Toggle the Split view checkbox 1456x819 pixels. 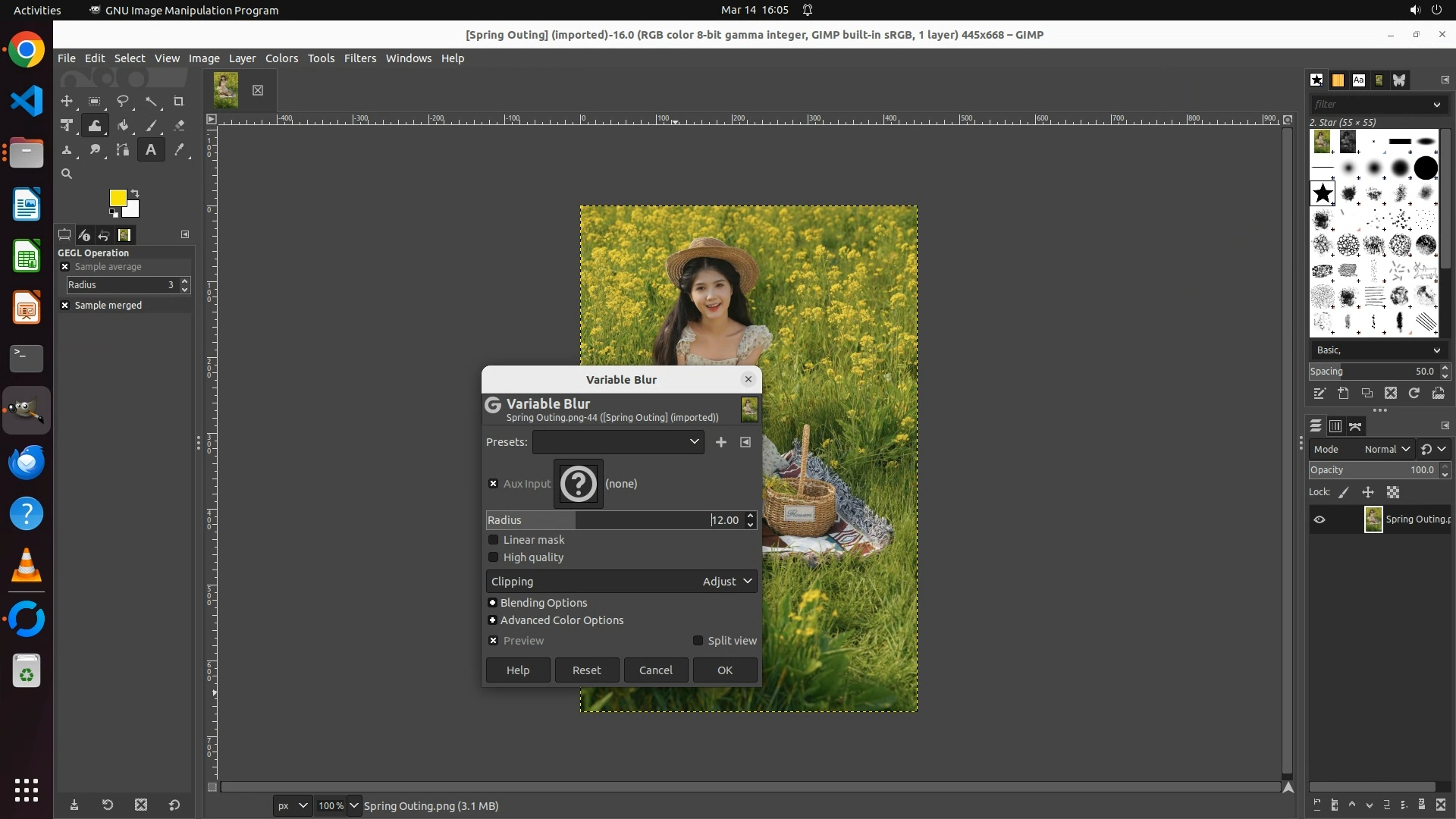[698, 641]
